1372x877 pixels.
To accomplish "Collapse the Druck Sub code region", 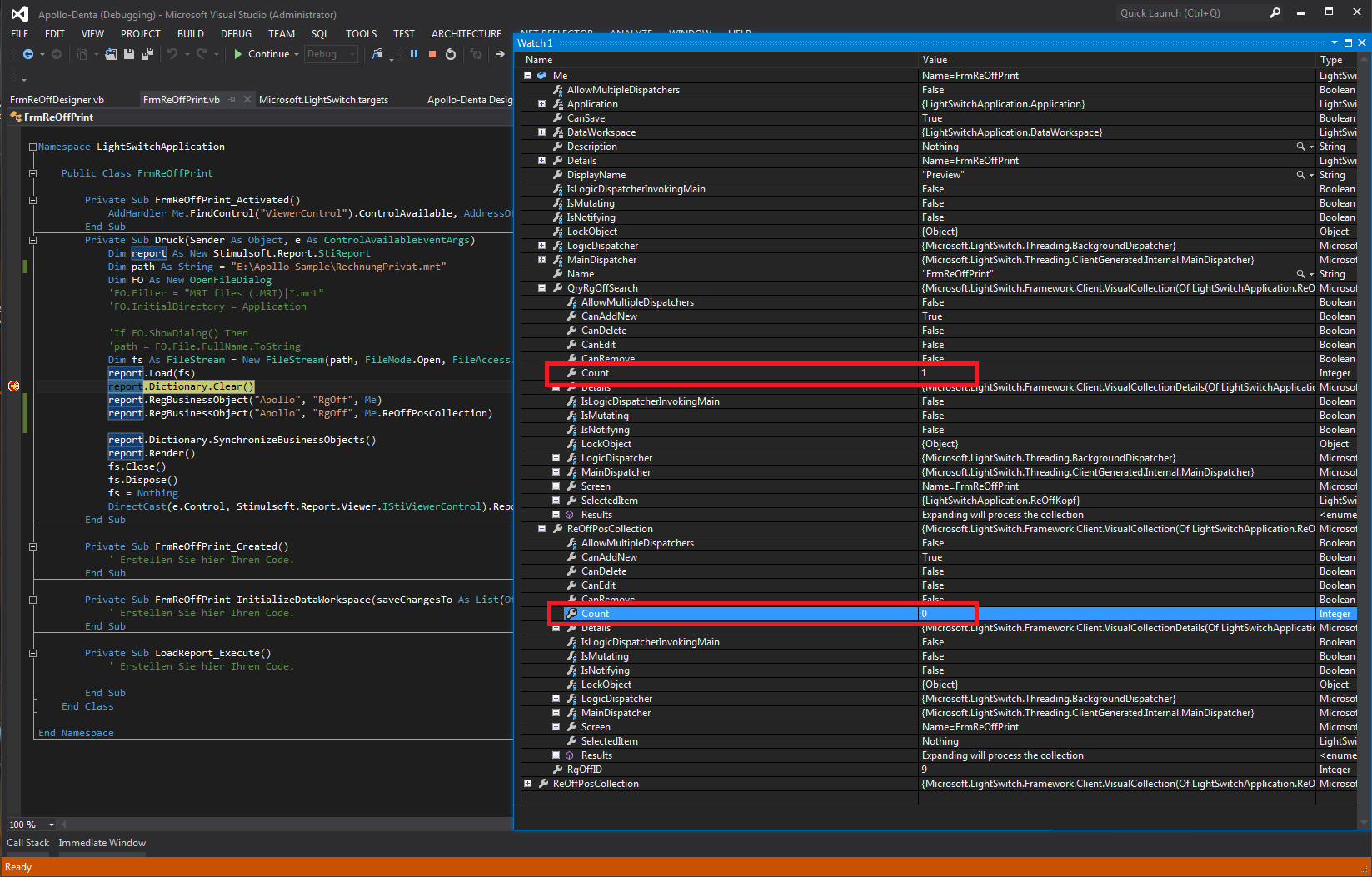I will [32, 240].
